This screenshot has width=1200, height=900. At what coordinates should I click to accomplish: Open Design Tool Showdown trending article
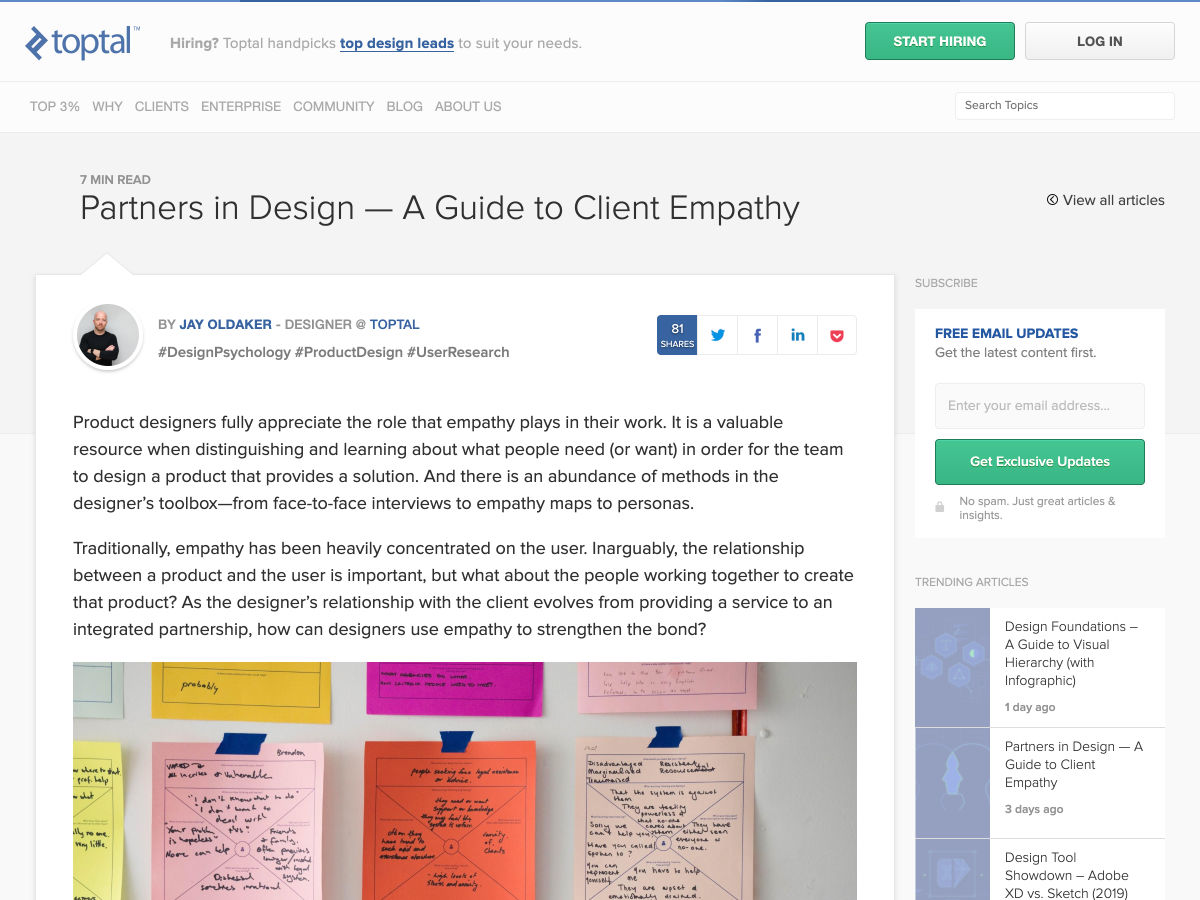point(1067,875)
